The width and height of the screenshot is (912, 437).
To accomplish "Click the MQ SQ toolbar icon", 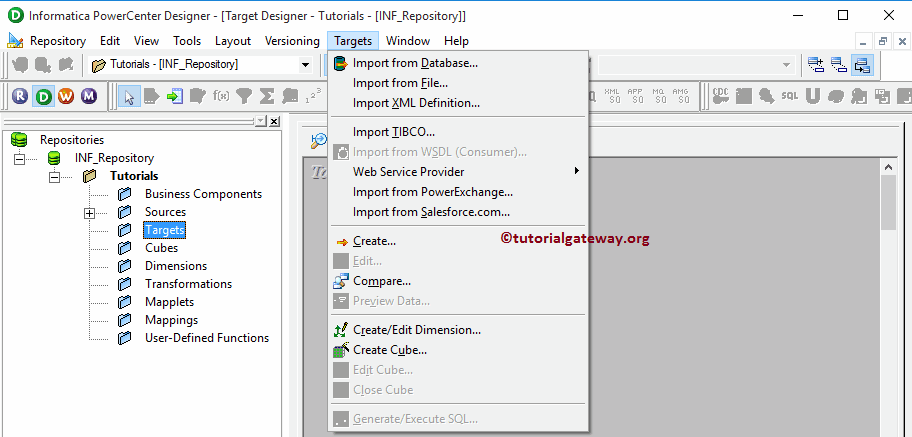I will pos(658,96).
